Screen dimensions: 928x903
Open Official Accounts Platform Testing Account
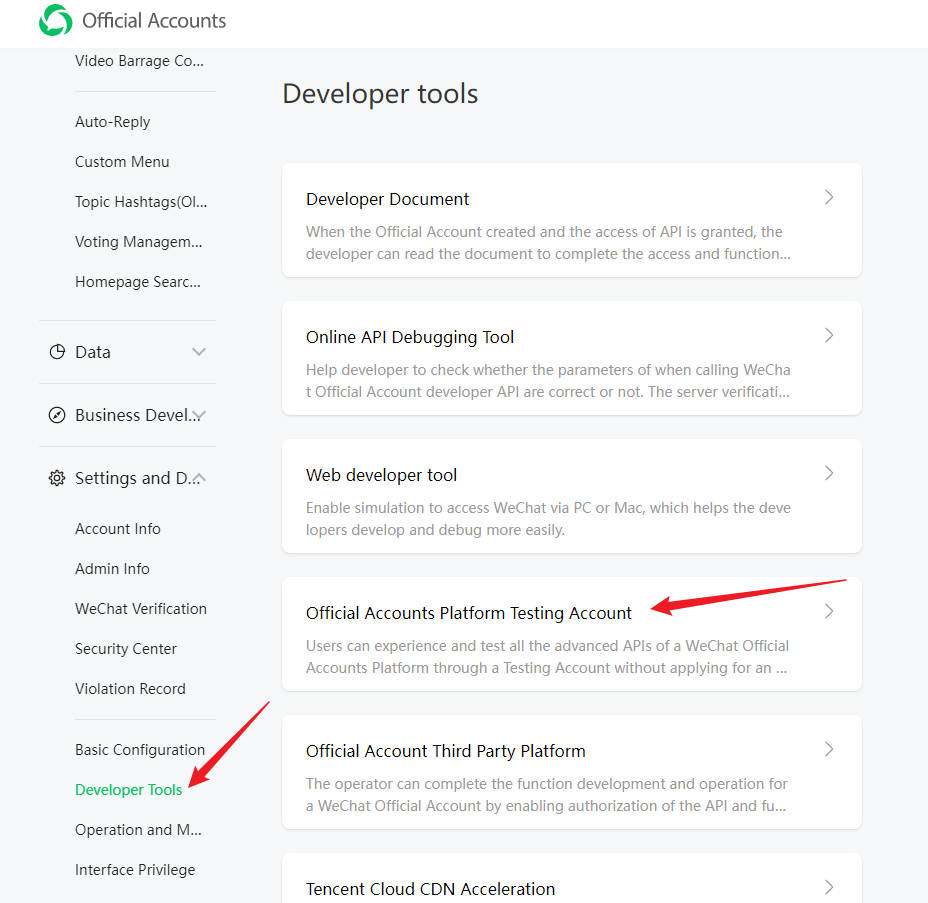(469, 613)
